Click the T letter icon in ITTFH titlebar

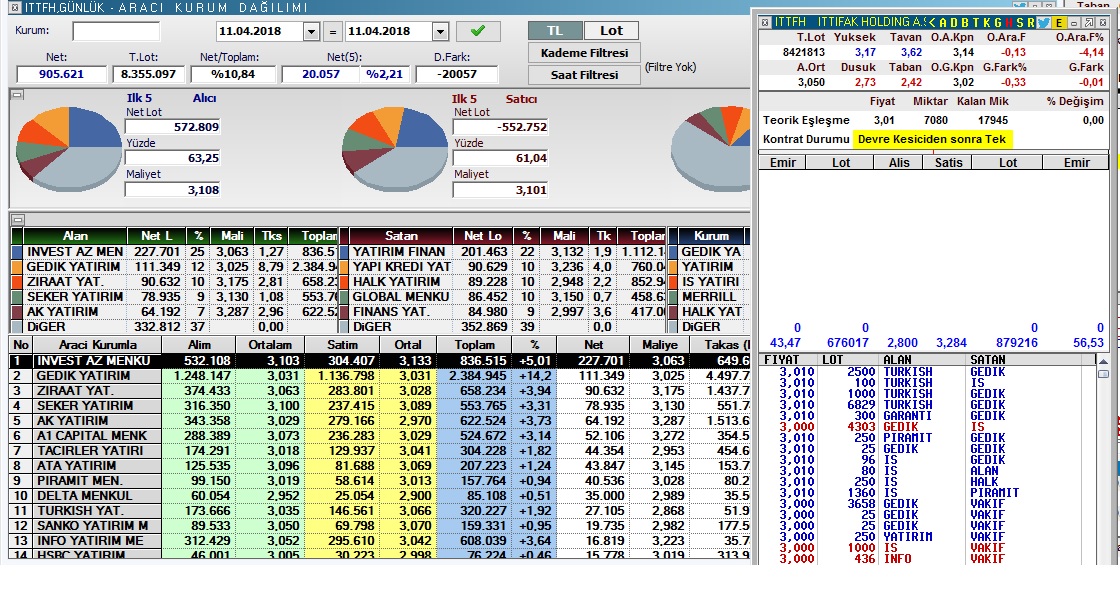(x=976, y=23)
